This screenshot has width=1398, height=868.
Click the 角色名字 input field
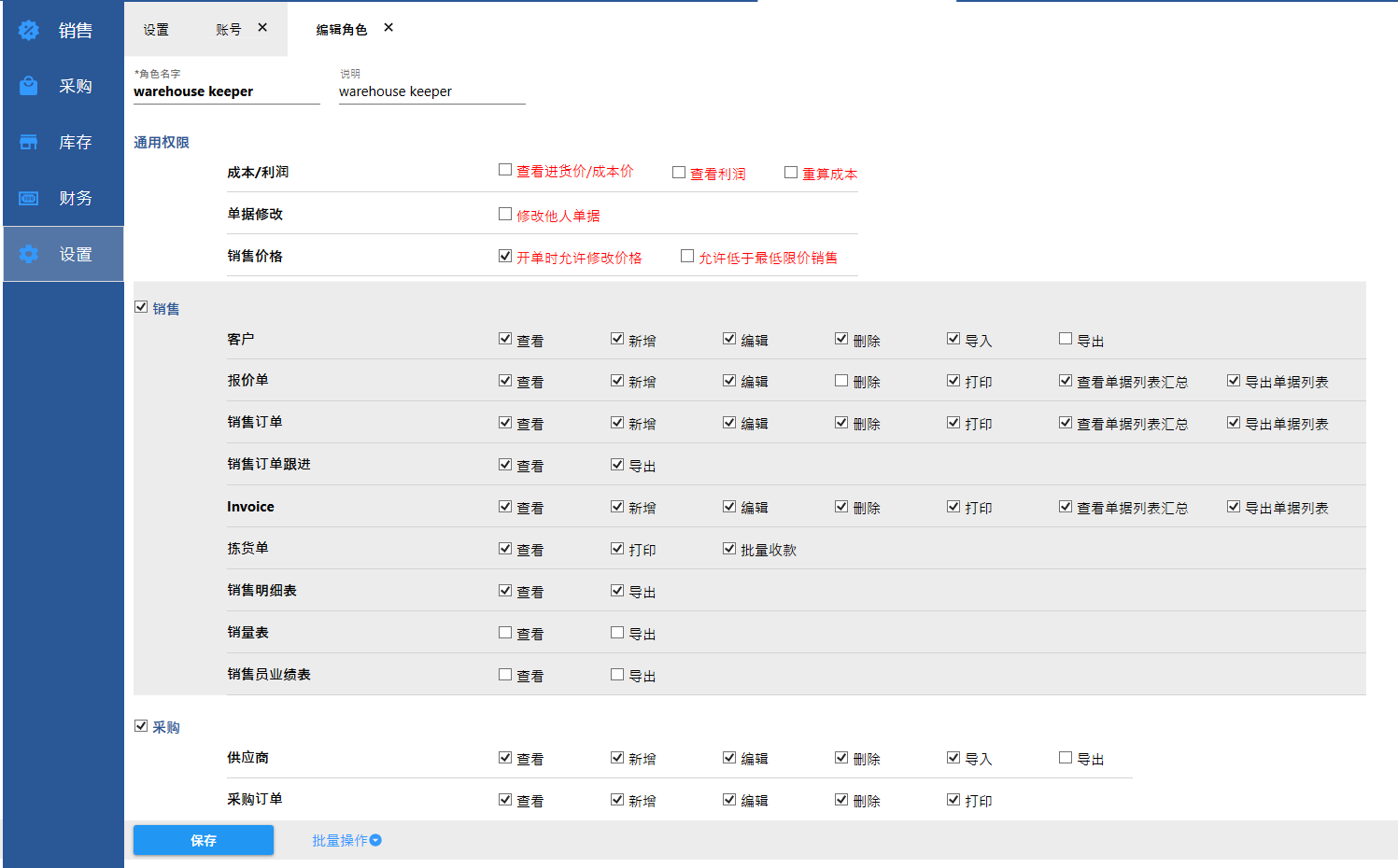(226, 91)
